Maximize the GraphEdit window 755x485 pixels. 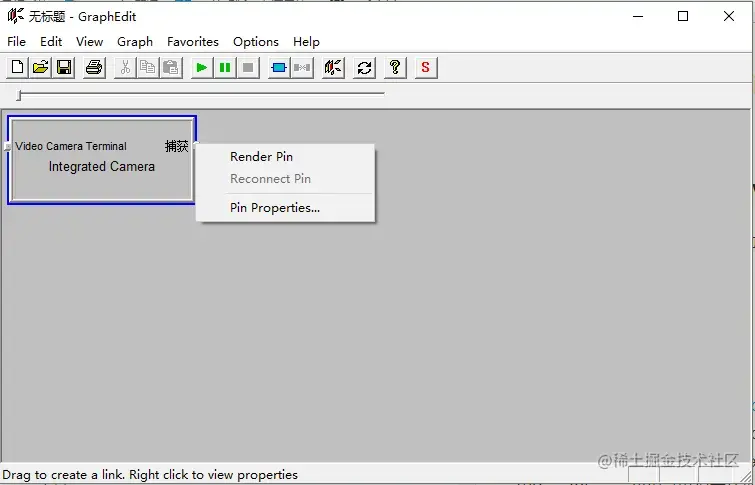click(x=683, y=16)
